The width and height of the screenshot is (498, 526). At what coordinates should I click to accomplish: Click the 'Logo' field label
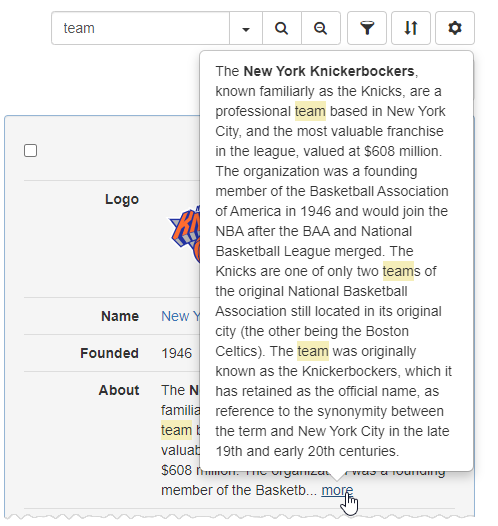pyautogui.click(x=122, y=199)
